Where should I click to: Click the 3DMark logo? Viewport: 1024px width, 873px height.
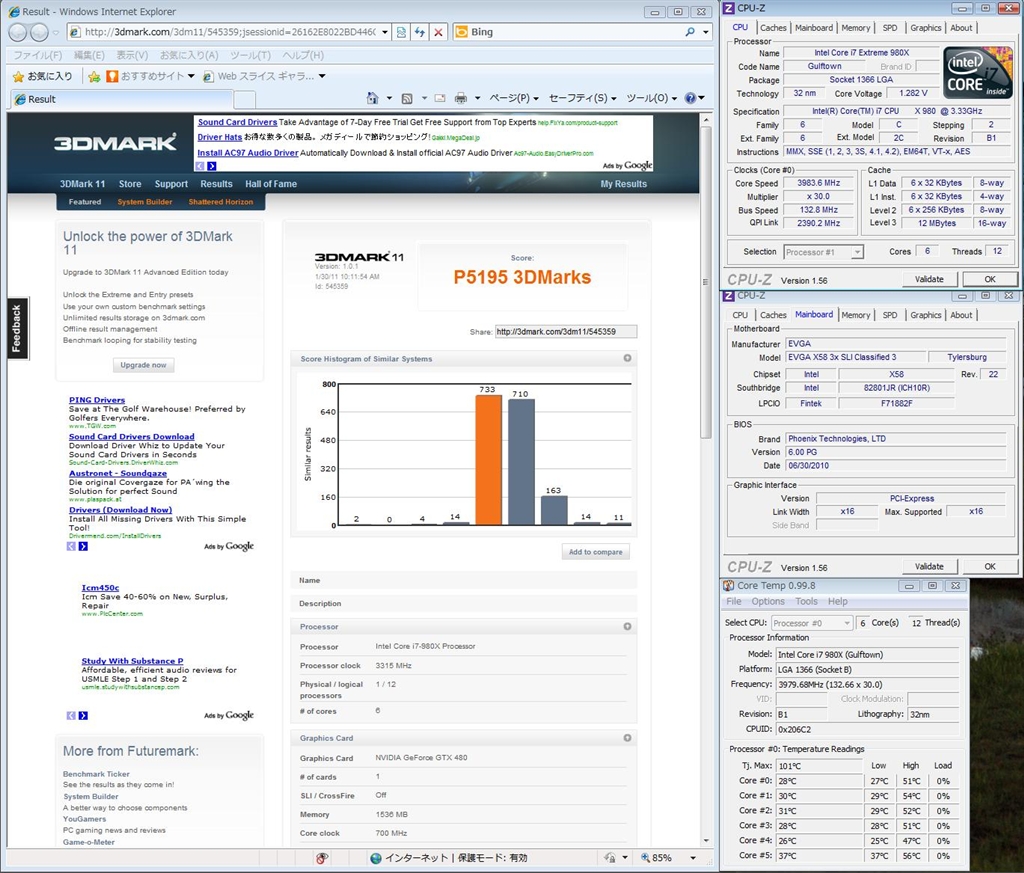(x=116, y=142)
